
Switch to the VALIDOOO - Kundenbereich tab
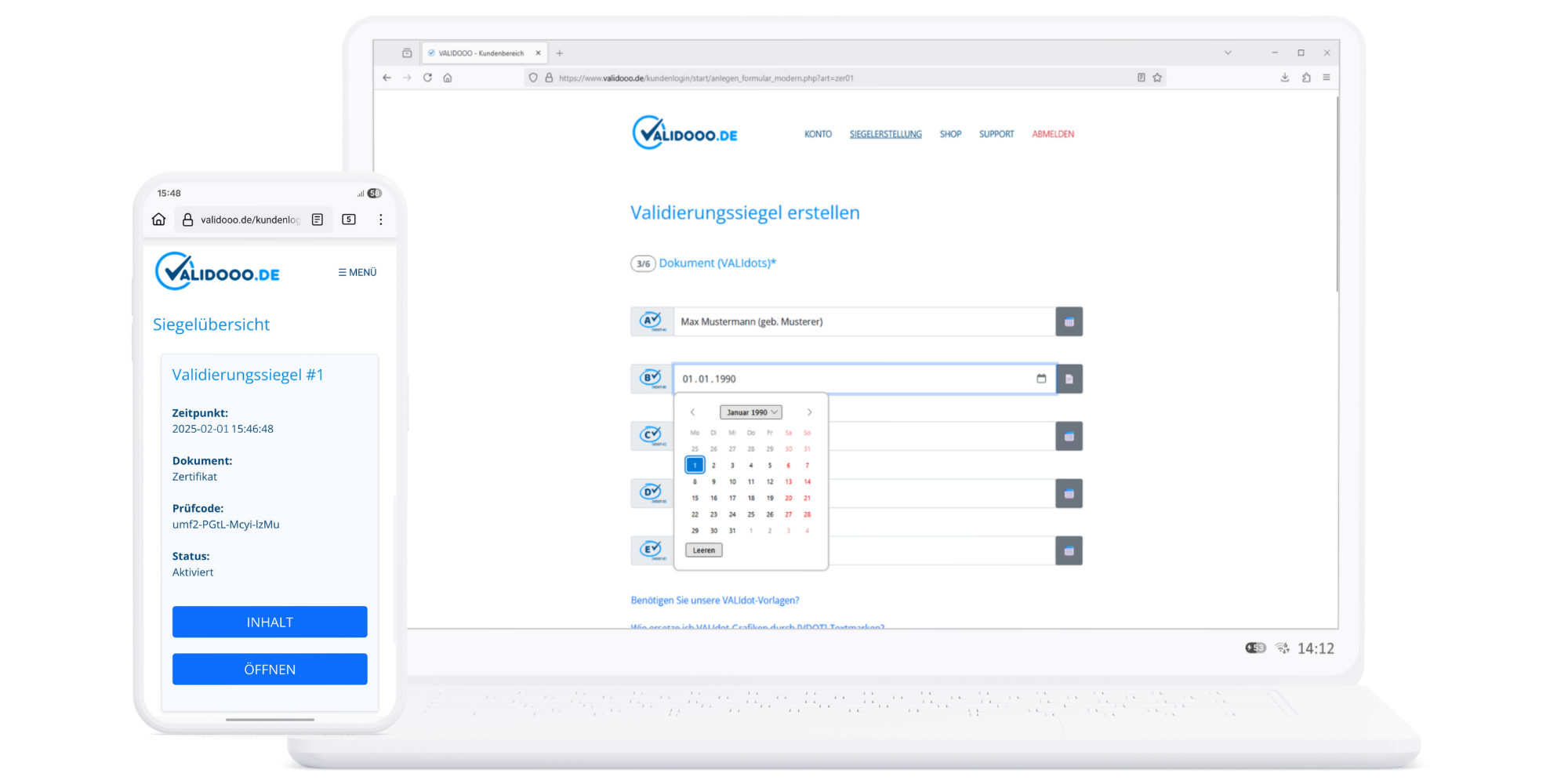coord(480,53)
